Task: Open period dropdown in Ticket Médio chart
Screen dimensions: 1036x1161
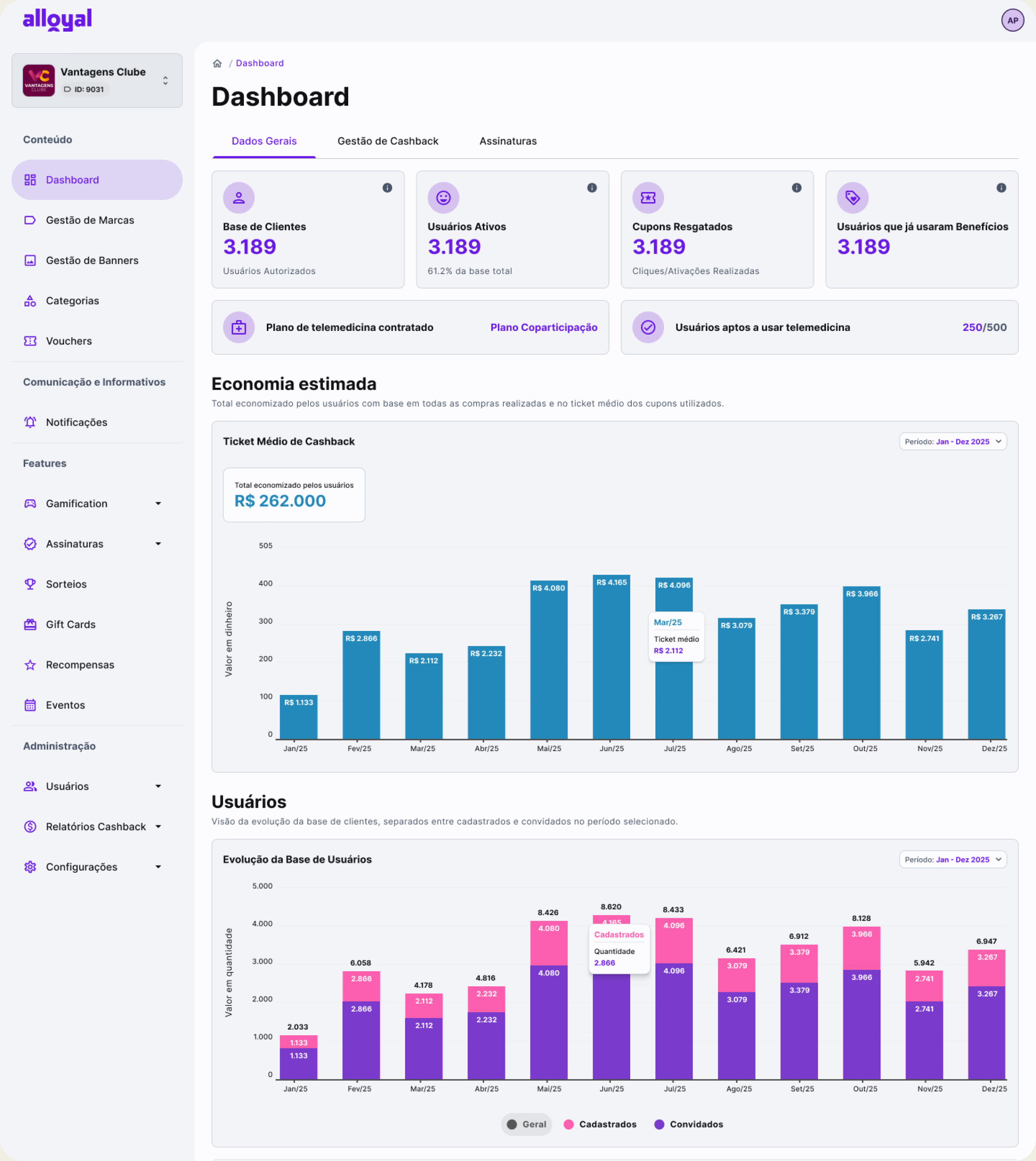Action: point(952,442)
